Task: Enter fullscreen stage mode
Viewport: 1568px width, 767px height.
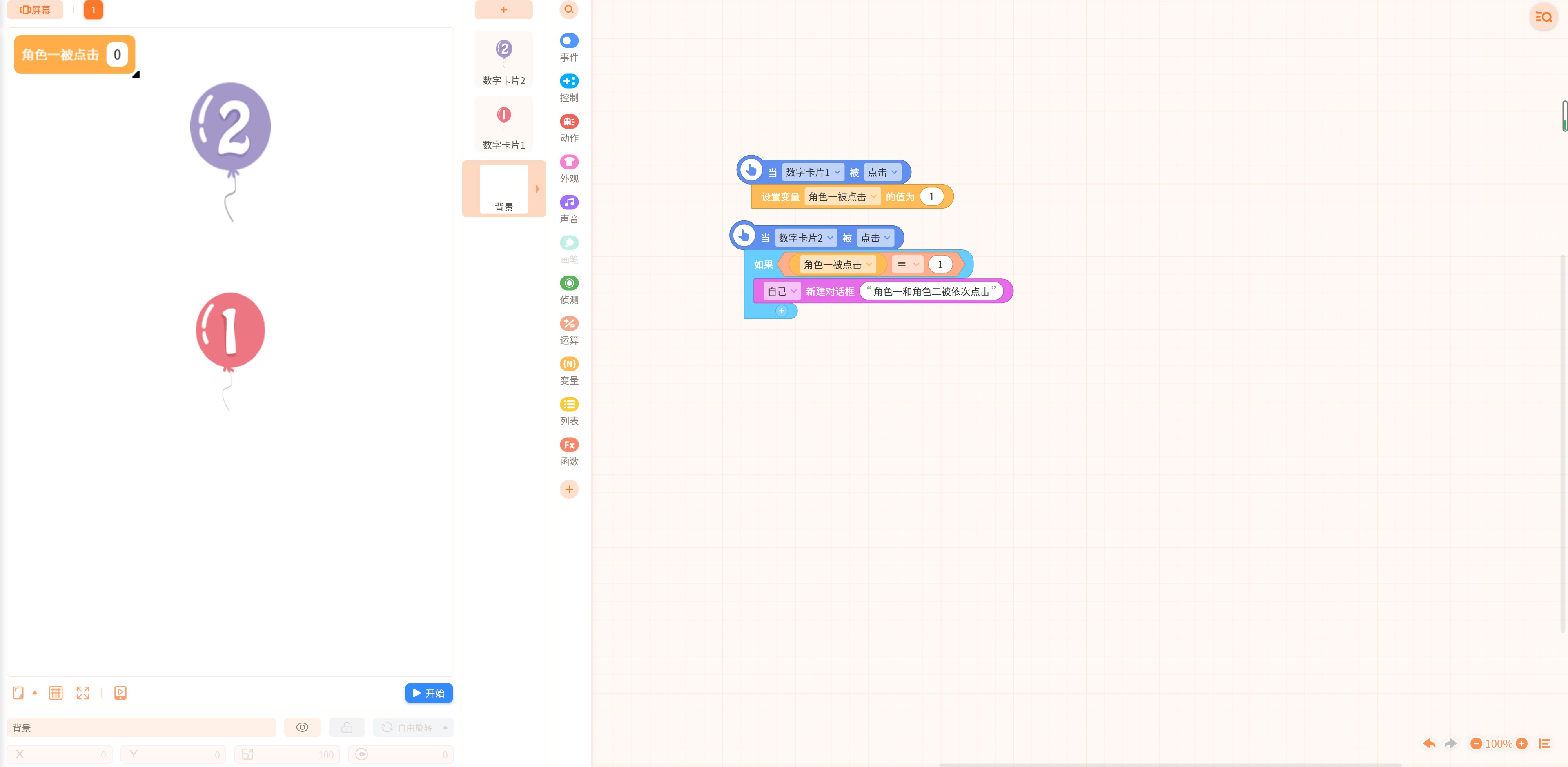Action: (83, 693)
